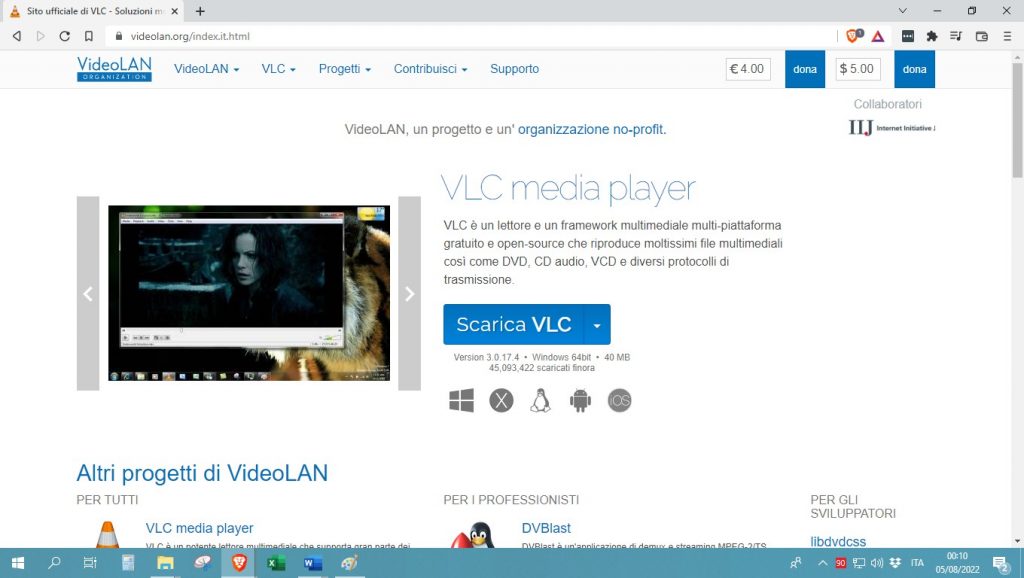Open the VideoLAN navigation dropdown
This screenshot has height=578, width=1024.
point(205,69)
